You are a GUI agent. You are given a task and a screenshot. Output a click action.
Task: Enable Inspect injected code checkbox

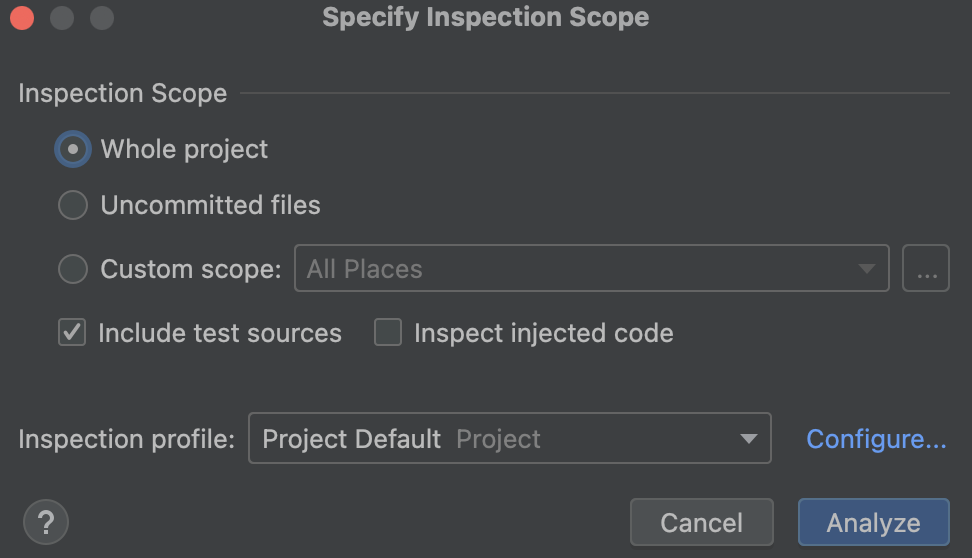pyautogui.click(x=388, y=333)
